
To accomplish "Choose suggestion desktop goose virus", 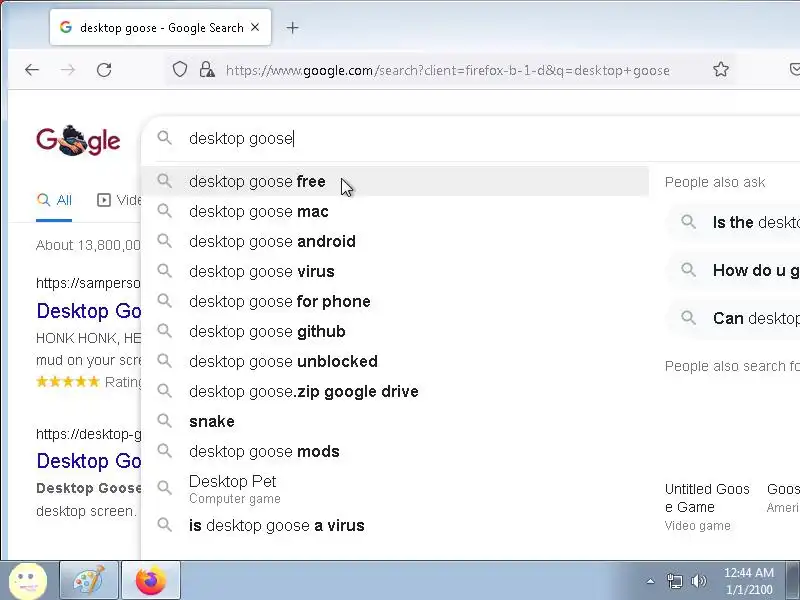I will (x=395, y=271).
